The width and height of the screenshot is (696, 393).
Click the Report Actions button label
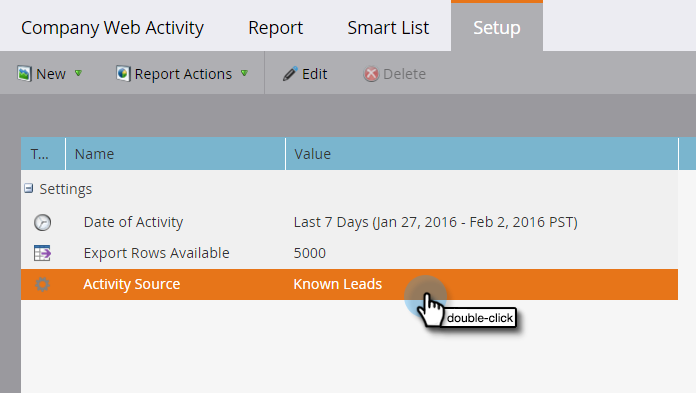click(183, 74)
